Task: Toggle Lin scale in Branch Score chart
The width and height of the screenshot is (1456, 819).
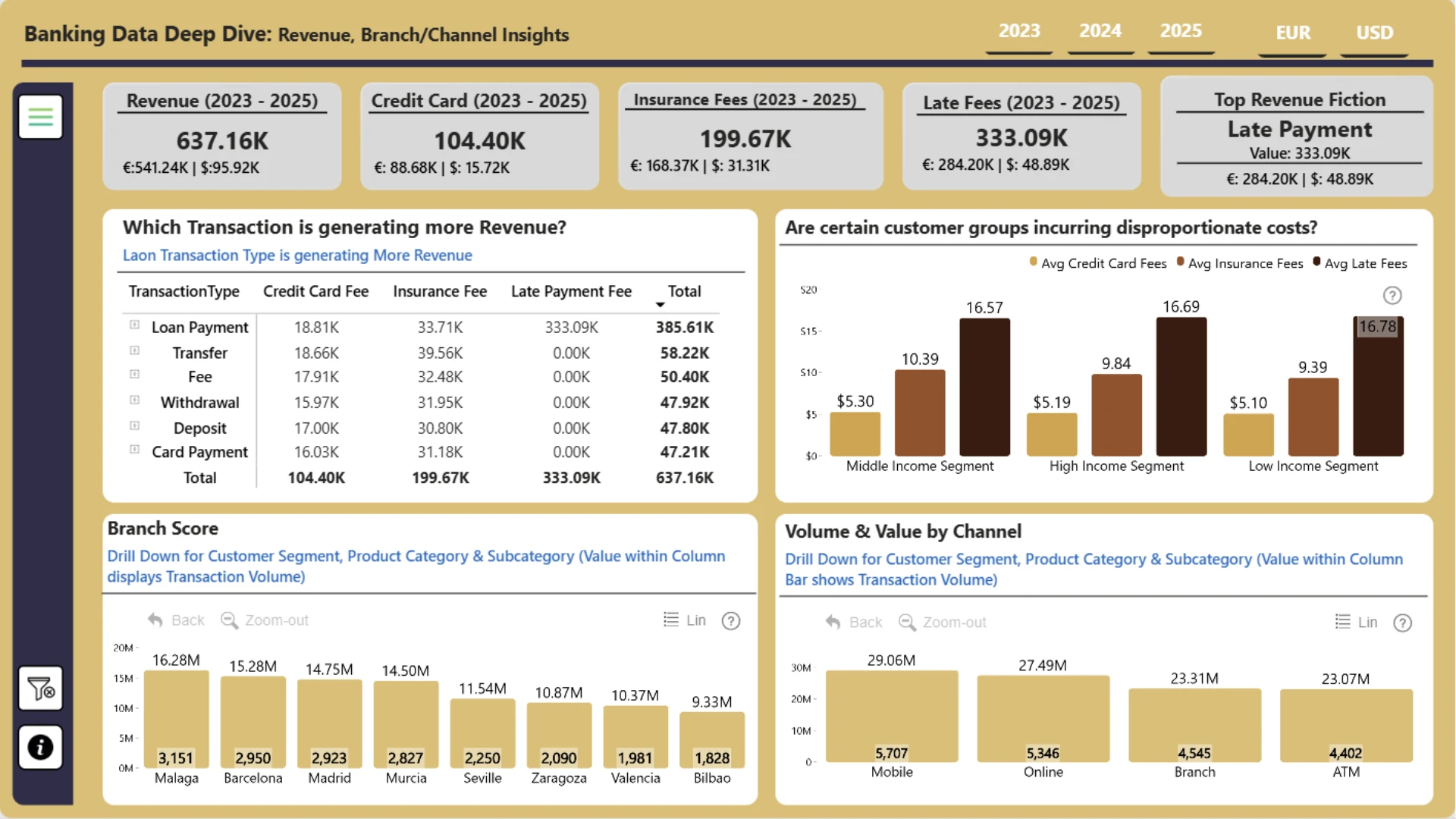Action: coord(685,620)
